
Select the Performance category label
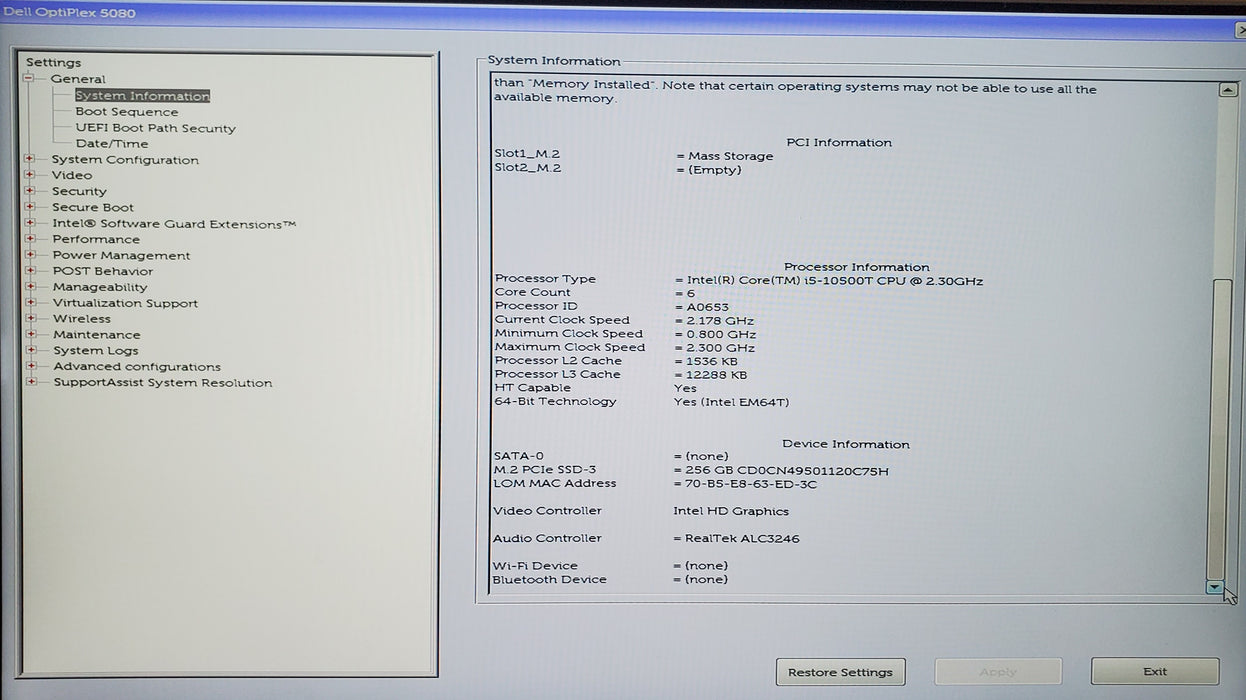[x=96, y=239]
